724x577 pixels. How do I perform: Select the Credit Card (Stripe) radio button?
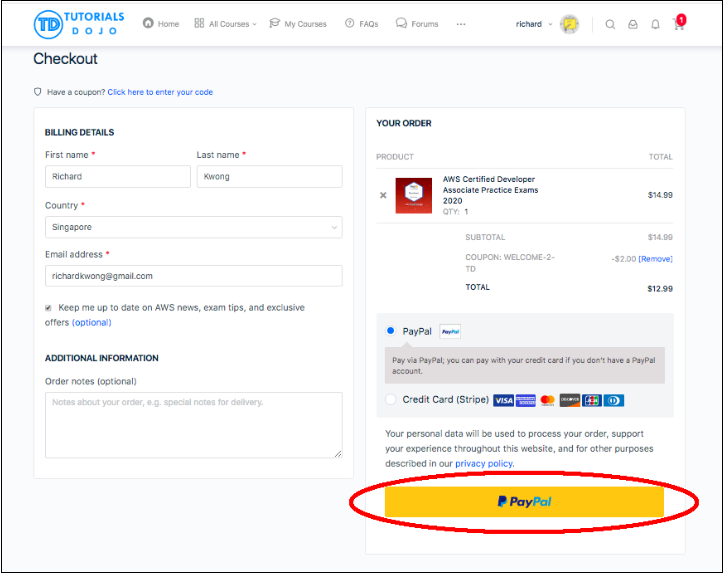point(391,399)
